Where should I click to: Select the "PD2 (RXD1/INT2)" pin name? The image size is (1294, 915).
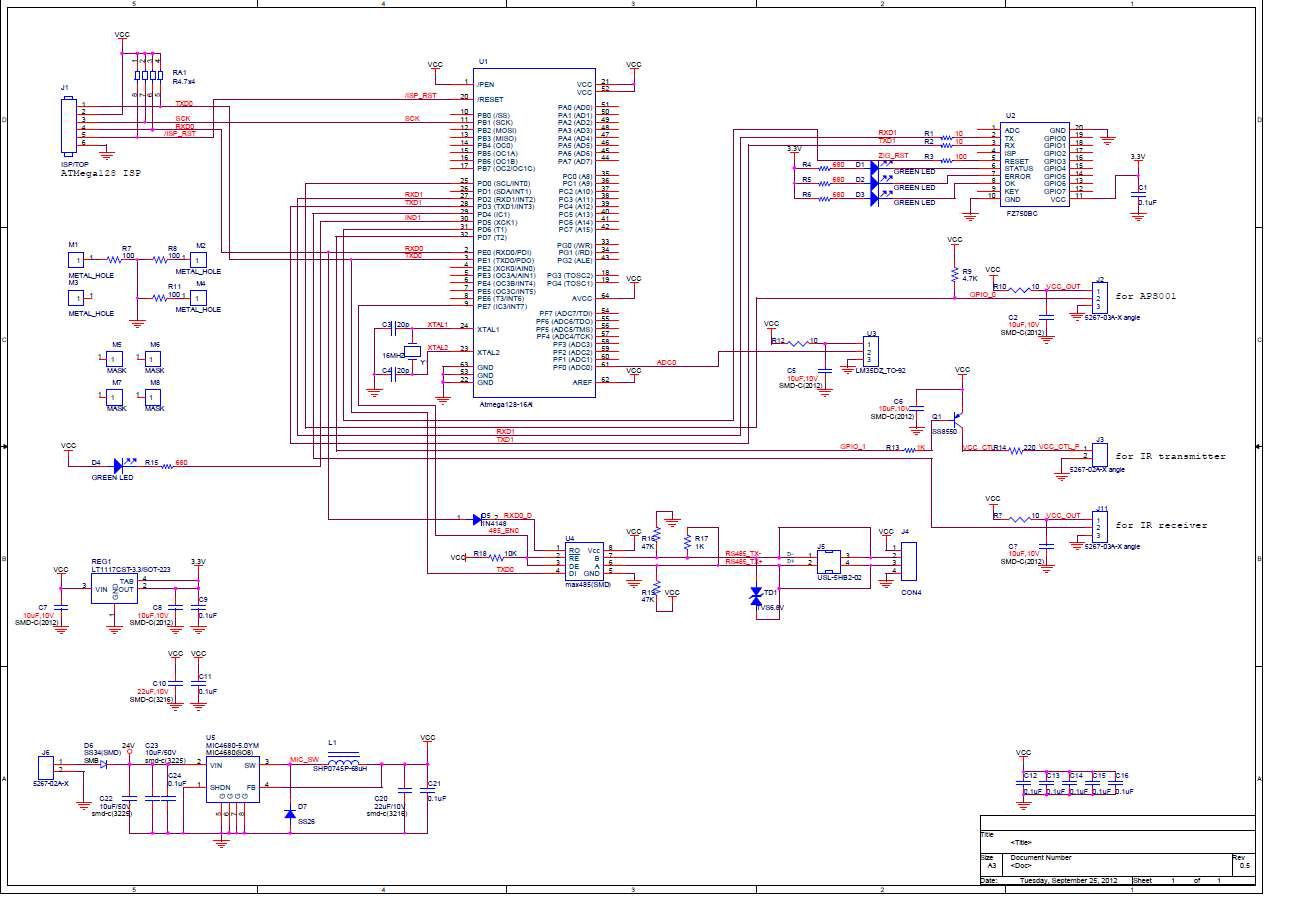tap(506, 199)
